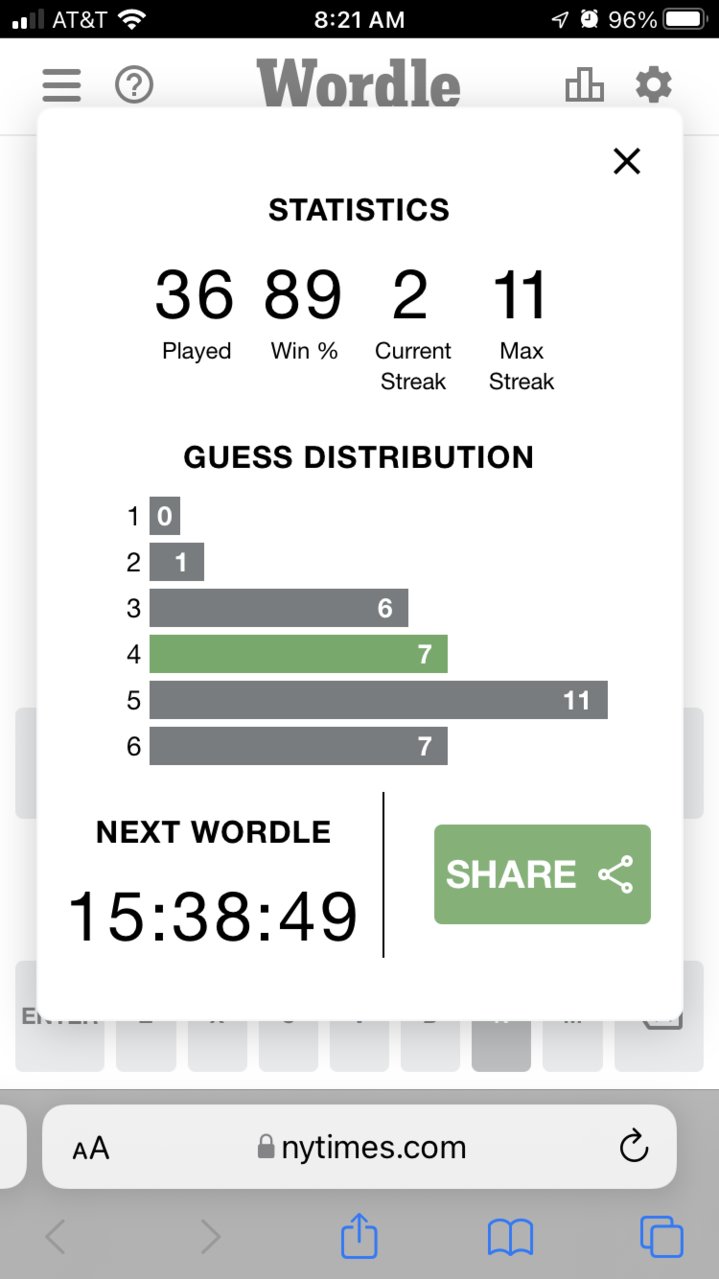719x1279 pixels.
Task: Open the Safari share sheet icon
Action: coord(359,1236)
